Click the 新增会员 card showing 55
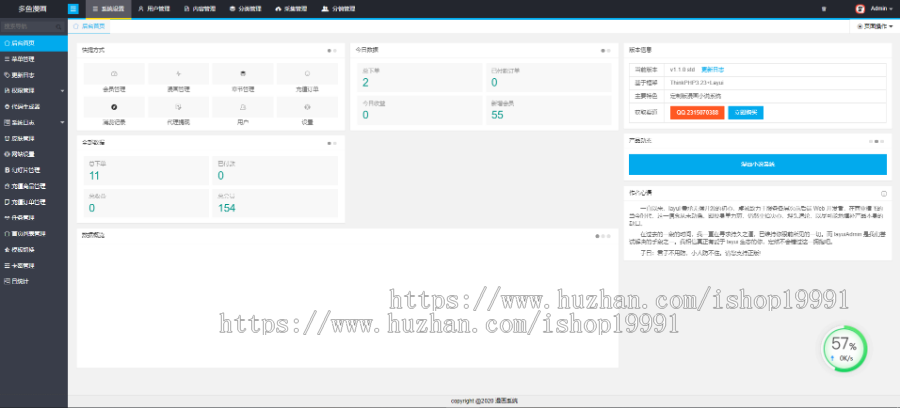900x408 pixels. 549,110
